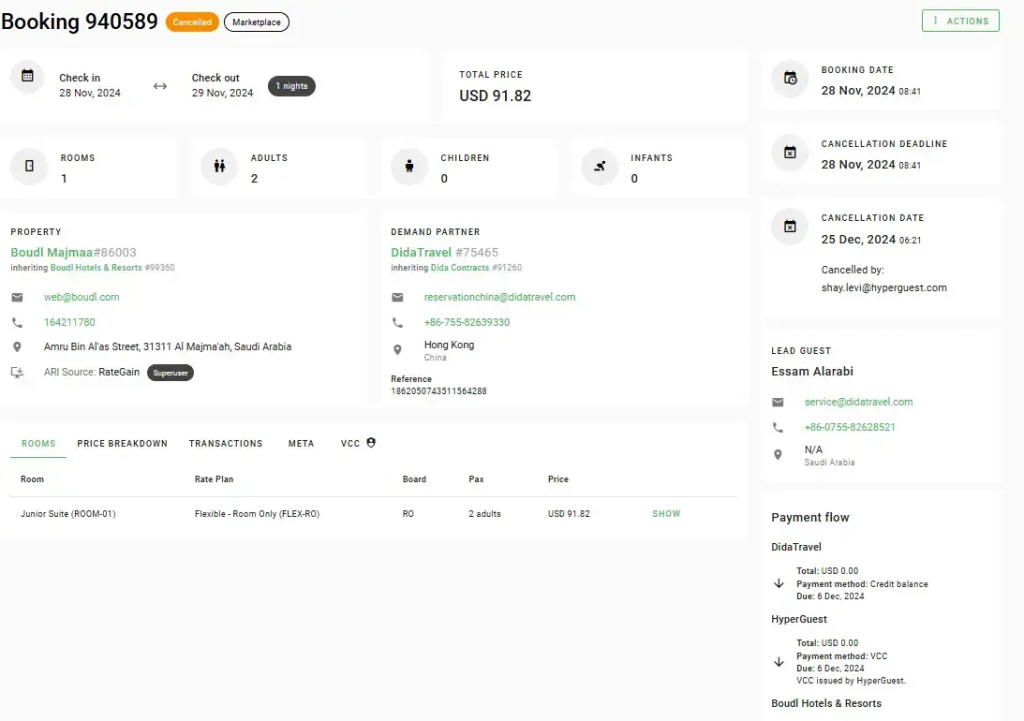Click the children person icon
The image size is (1024, 721).
click(409, 166)
